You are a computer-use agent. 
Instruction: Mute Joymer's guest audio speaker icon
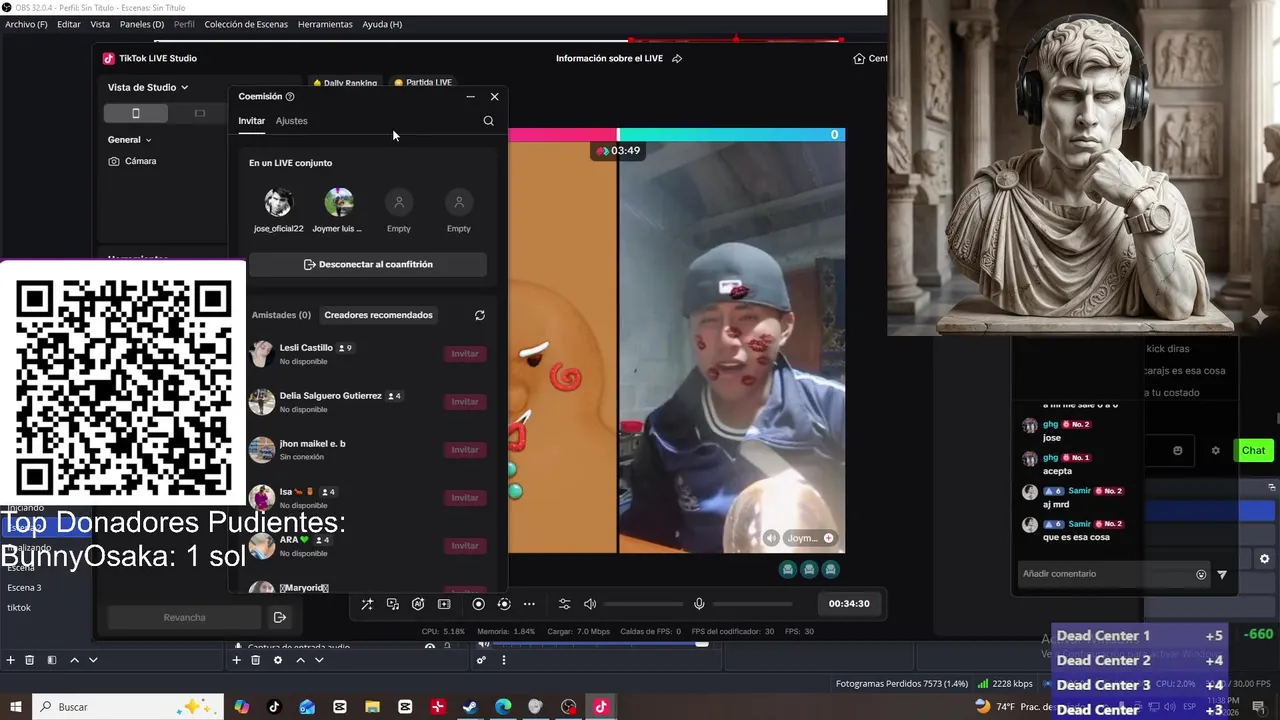[x=771, y=538]
